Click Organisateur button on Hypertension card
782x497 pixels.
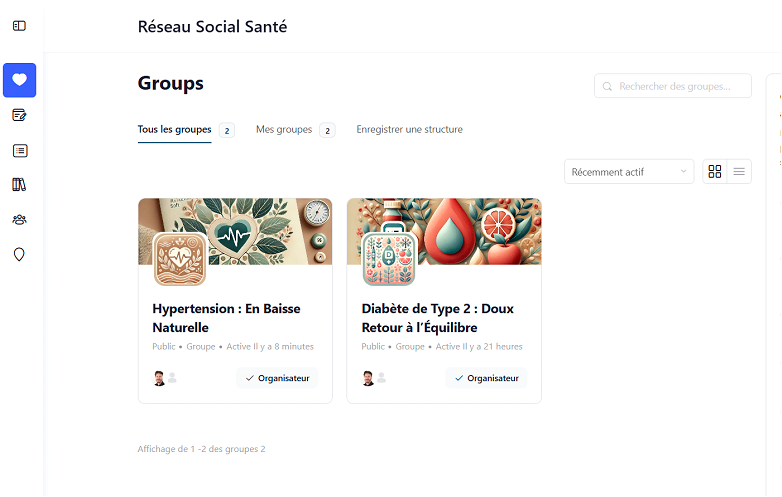(x=277, y=378)
